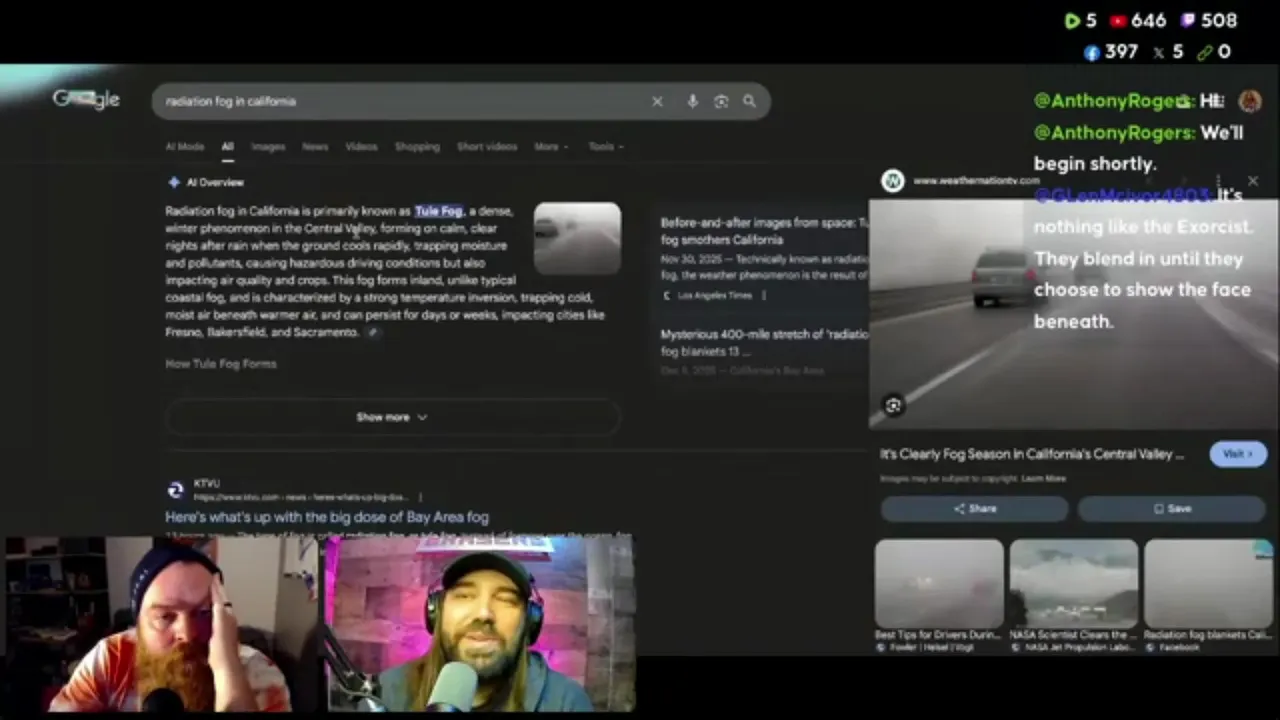This screenshot has height=720, width=1280.
Task: Click the Twitch viewer count icon
Action: (1187, 20)
